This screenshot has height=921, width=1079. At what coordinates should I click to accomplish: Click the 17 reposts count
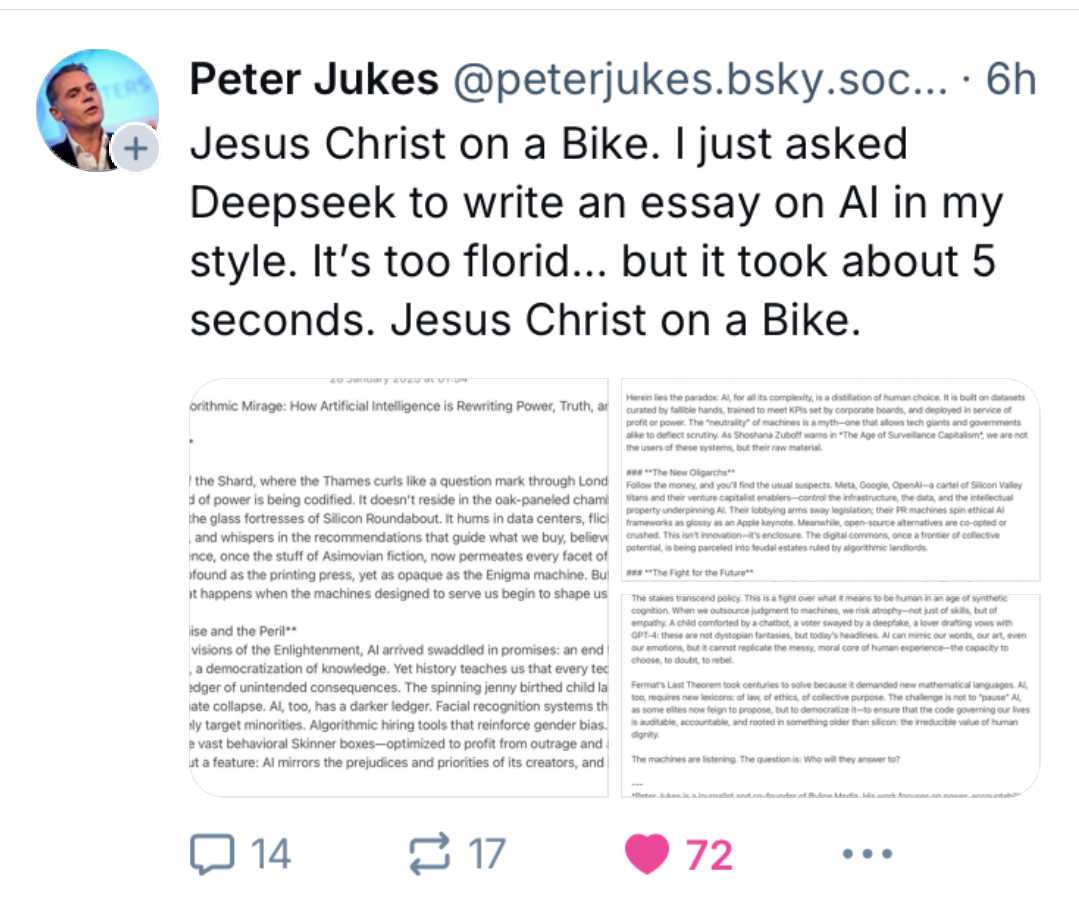pyautogui.click(x=486, y=854)
